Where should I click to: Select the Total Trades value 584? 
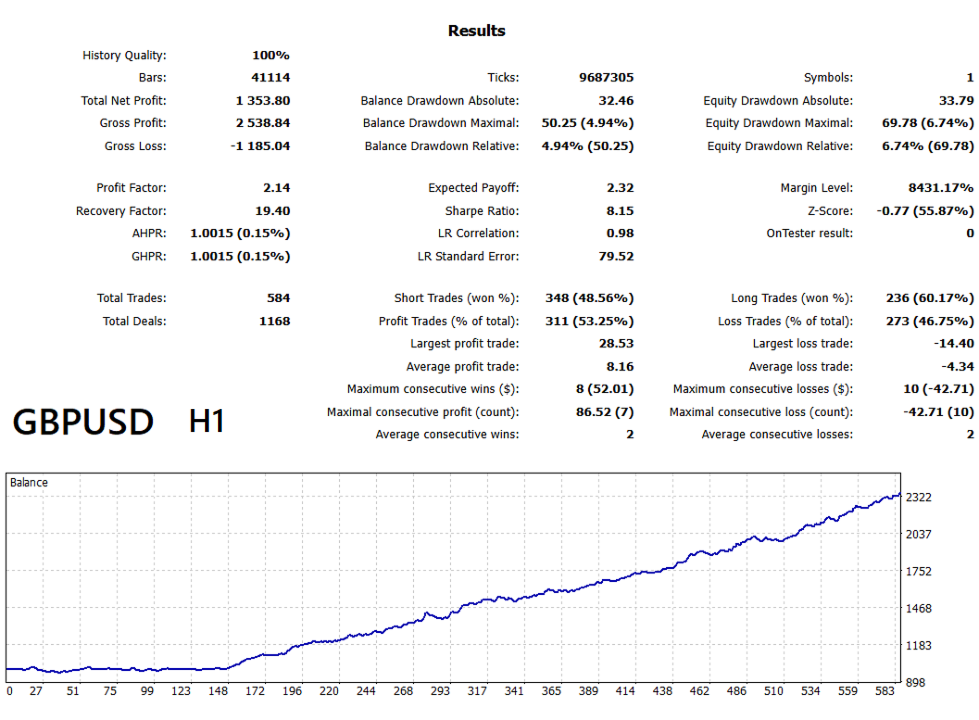click(278, 298)
